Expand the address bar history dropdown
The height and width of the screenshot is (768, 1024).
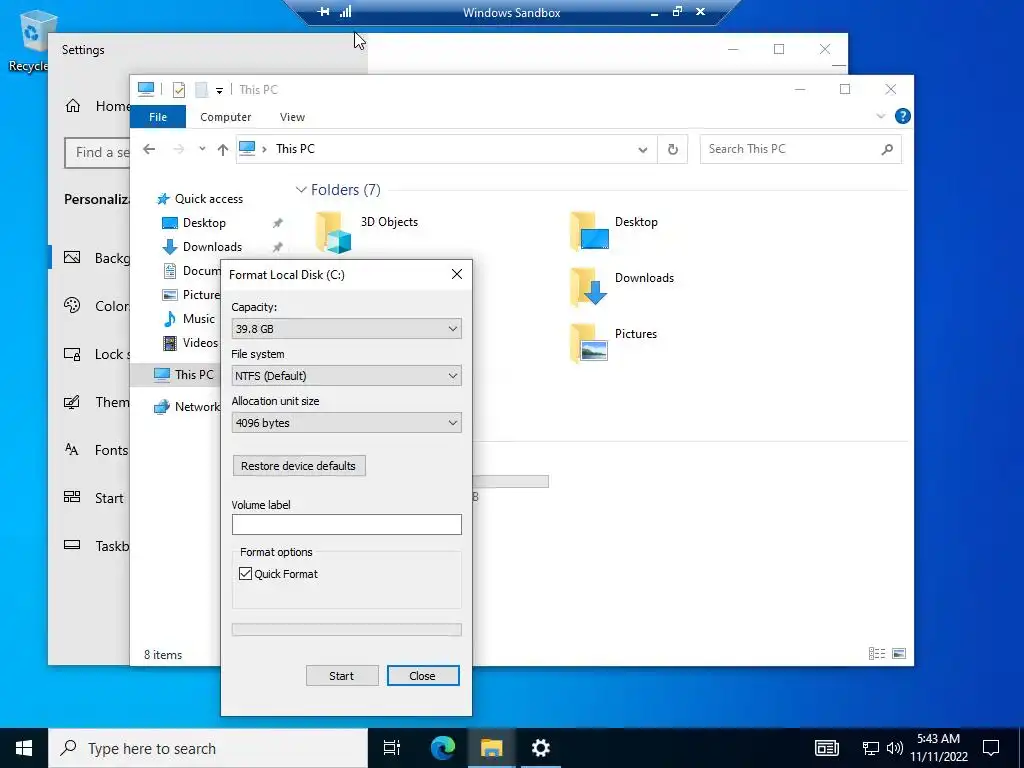(643, 150)
